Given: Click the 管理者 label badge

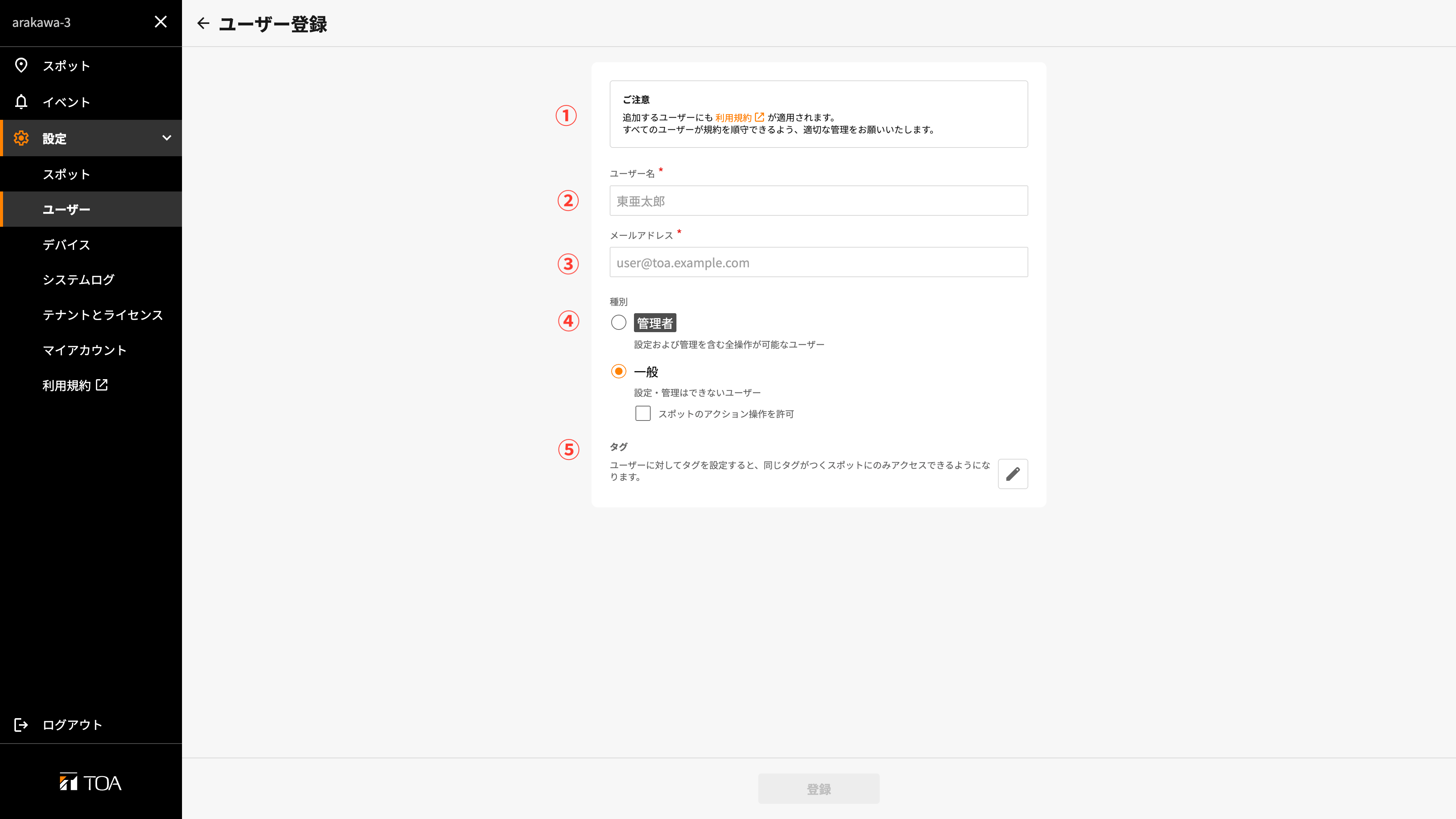Looking at the screenshot, I should 654,323.
